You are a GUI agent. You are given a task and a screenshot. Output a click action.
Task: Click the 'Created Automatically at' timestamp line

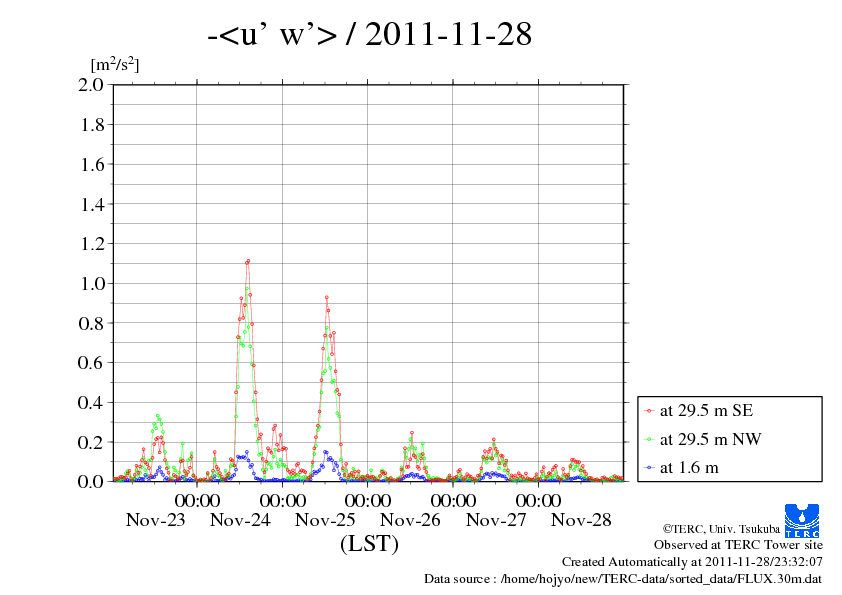[692, 562]
